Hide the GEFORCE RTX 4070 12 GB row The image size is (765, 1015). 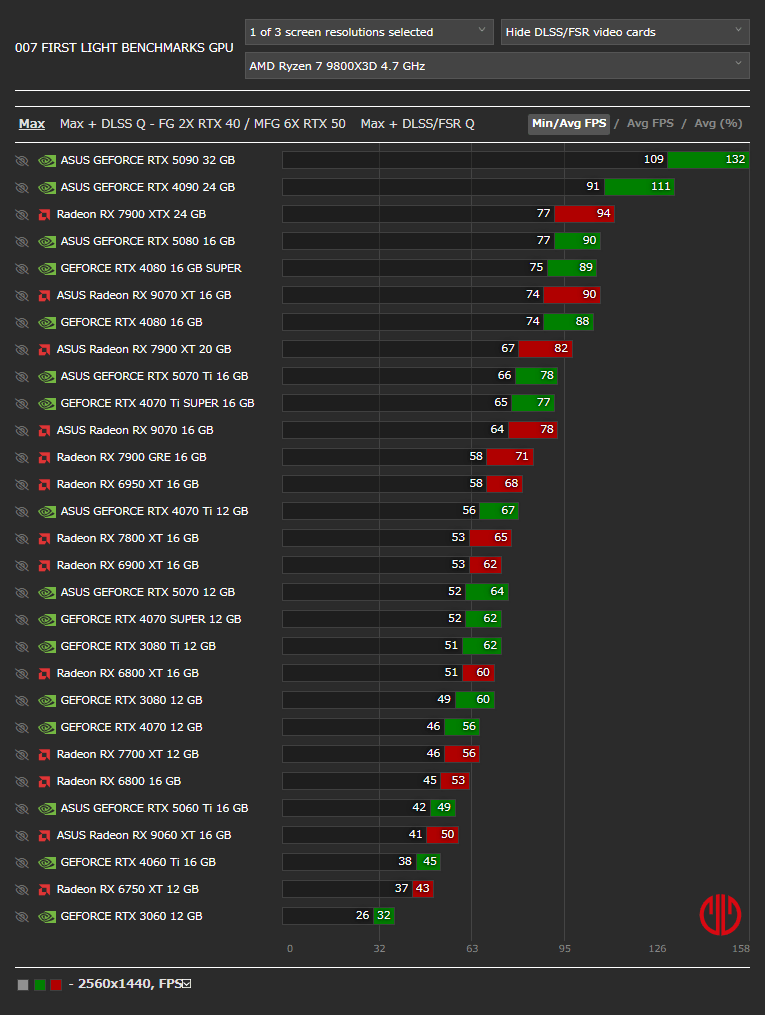(22, 728)
